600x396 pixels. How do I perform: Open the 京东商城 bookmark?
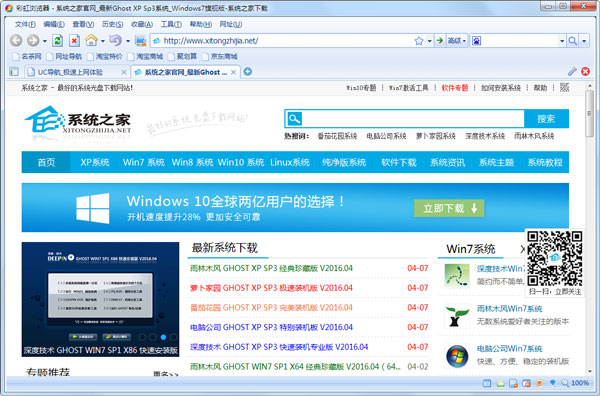[x=220, y=57]
